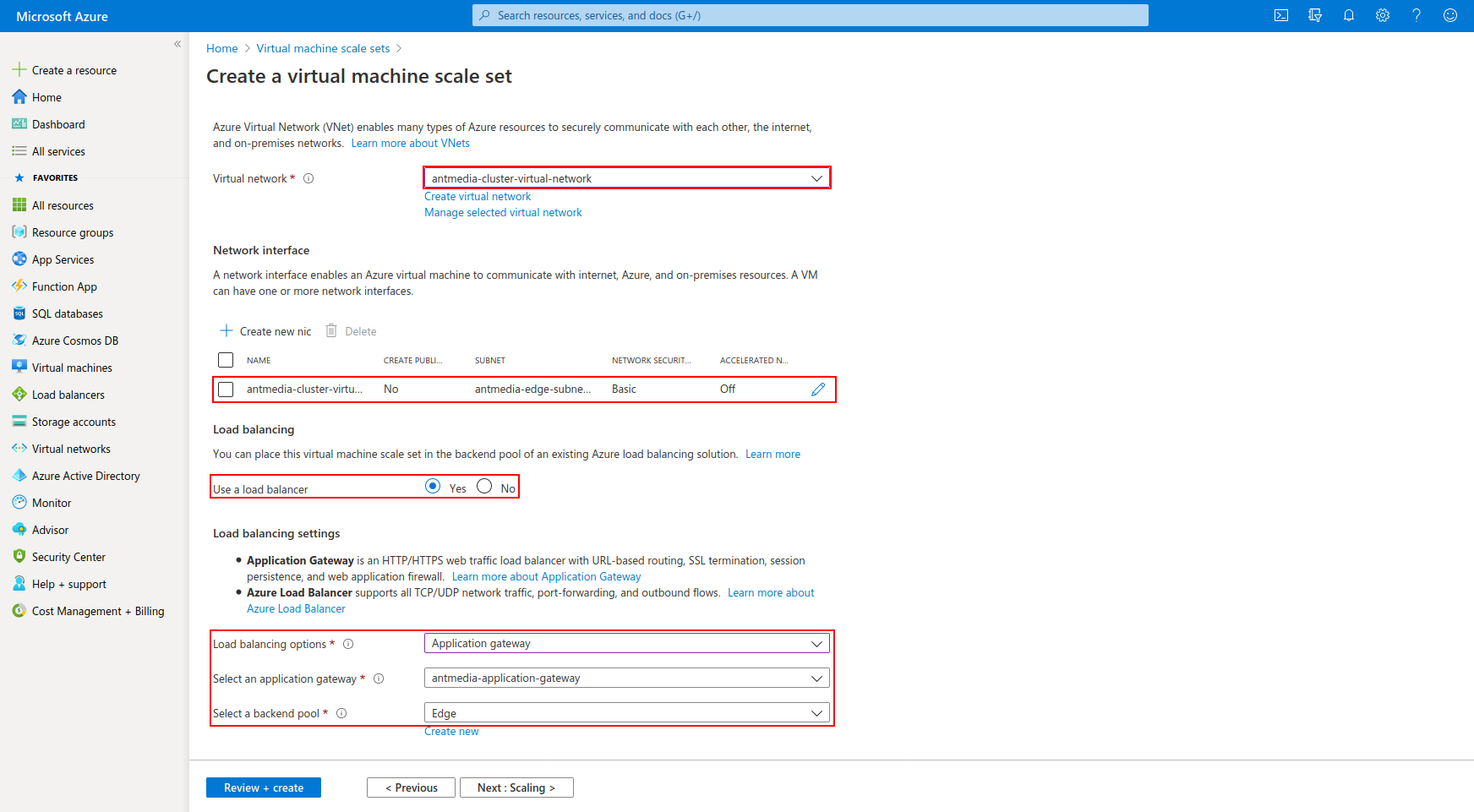This screenshot has height=812, width=1474.
Task: Click the Security Center shield icon
Action: pos(19,557)
